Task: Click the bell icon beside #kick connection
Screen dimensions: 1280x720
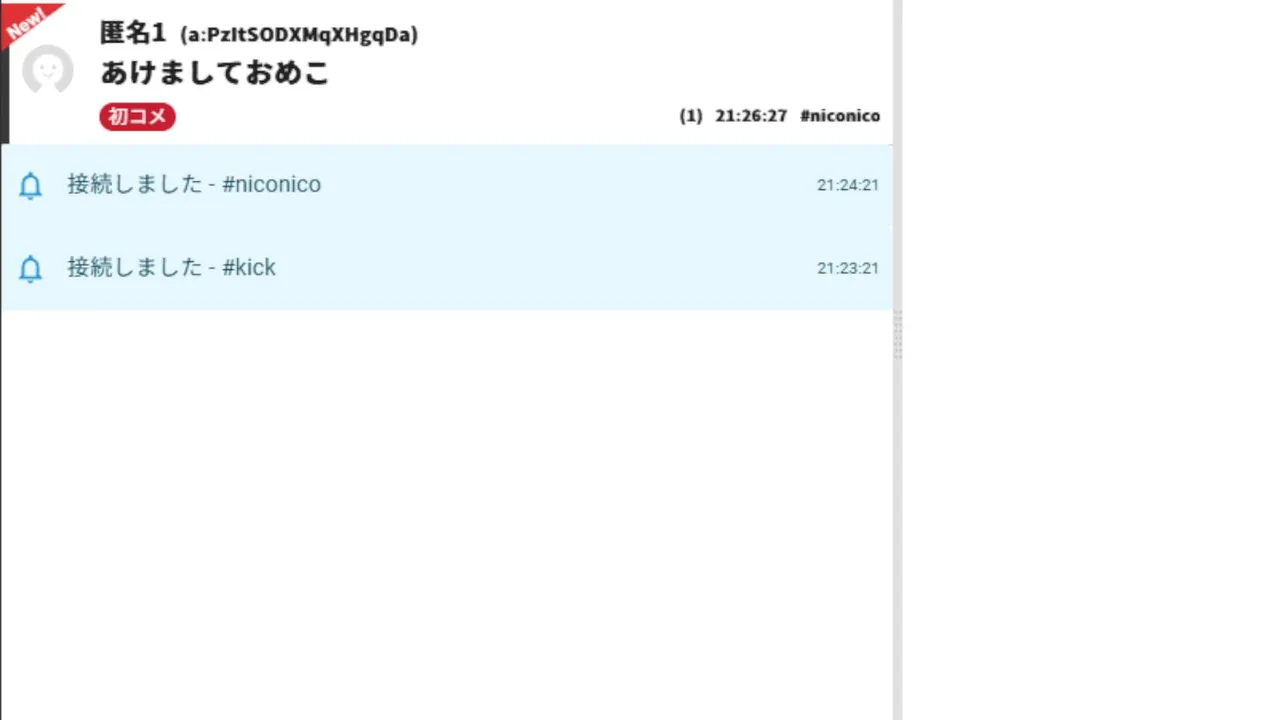Action: tap(31, 268)
